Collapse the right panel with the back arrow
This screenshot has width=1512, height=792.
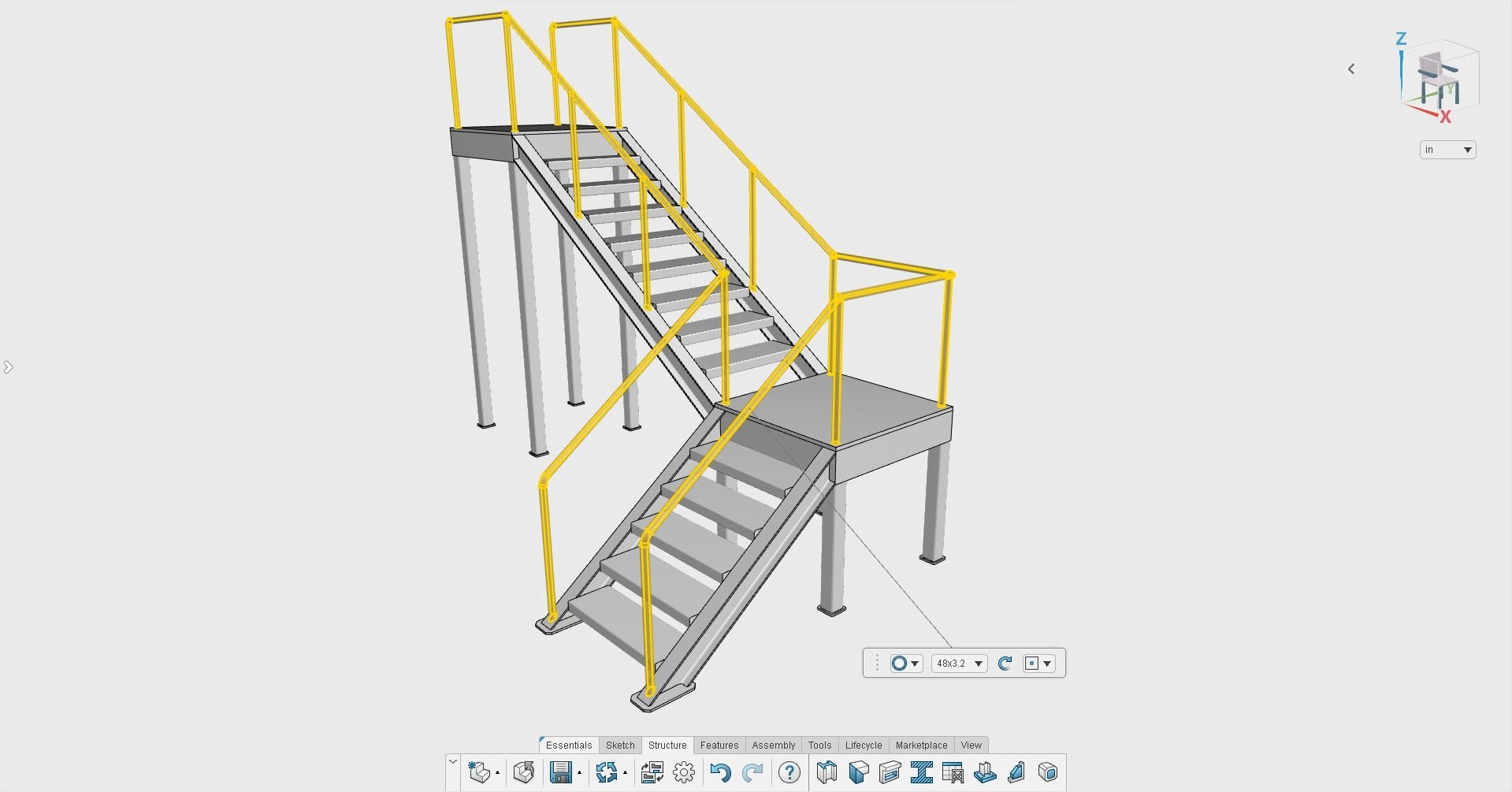[1350, 69]
